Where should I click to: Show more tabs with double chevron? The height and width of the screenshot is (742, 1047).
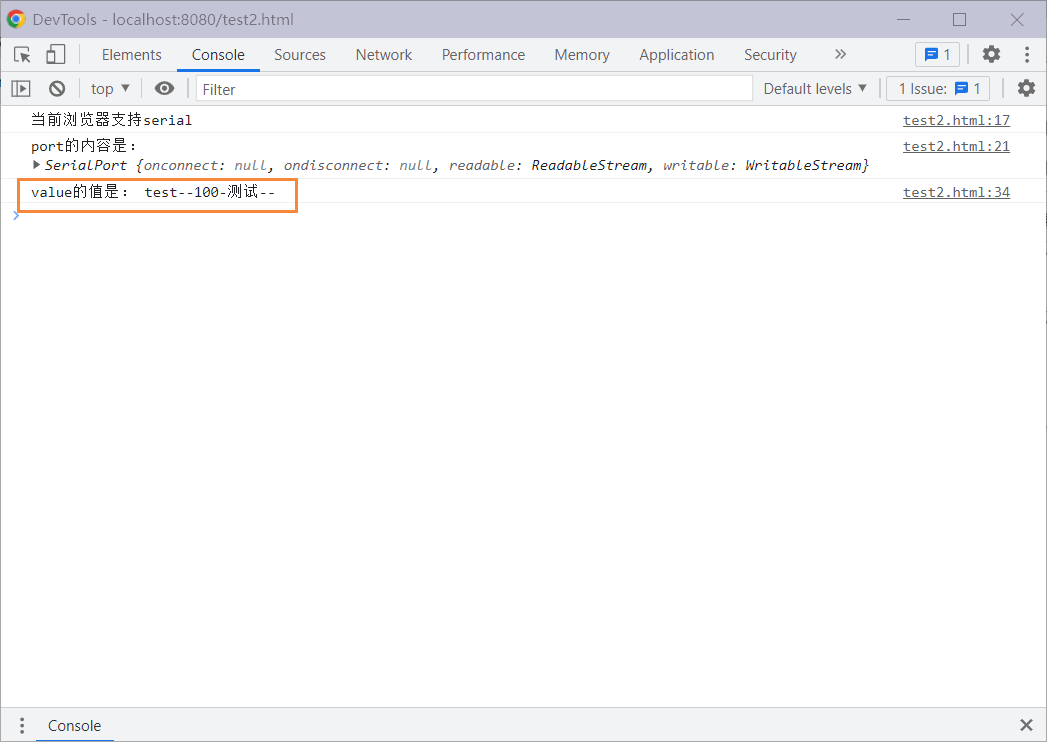point(840,54)
